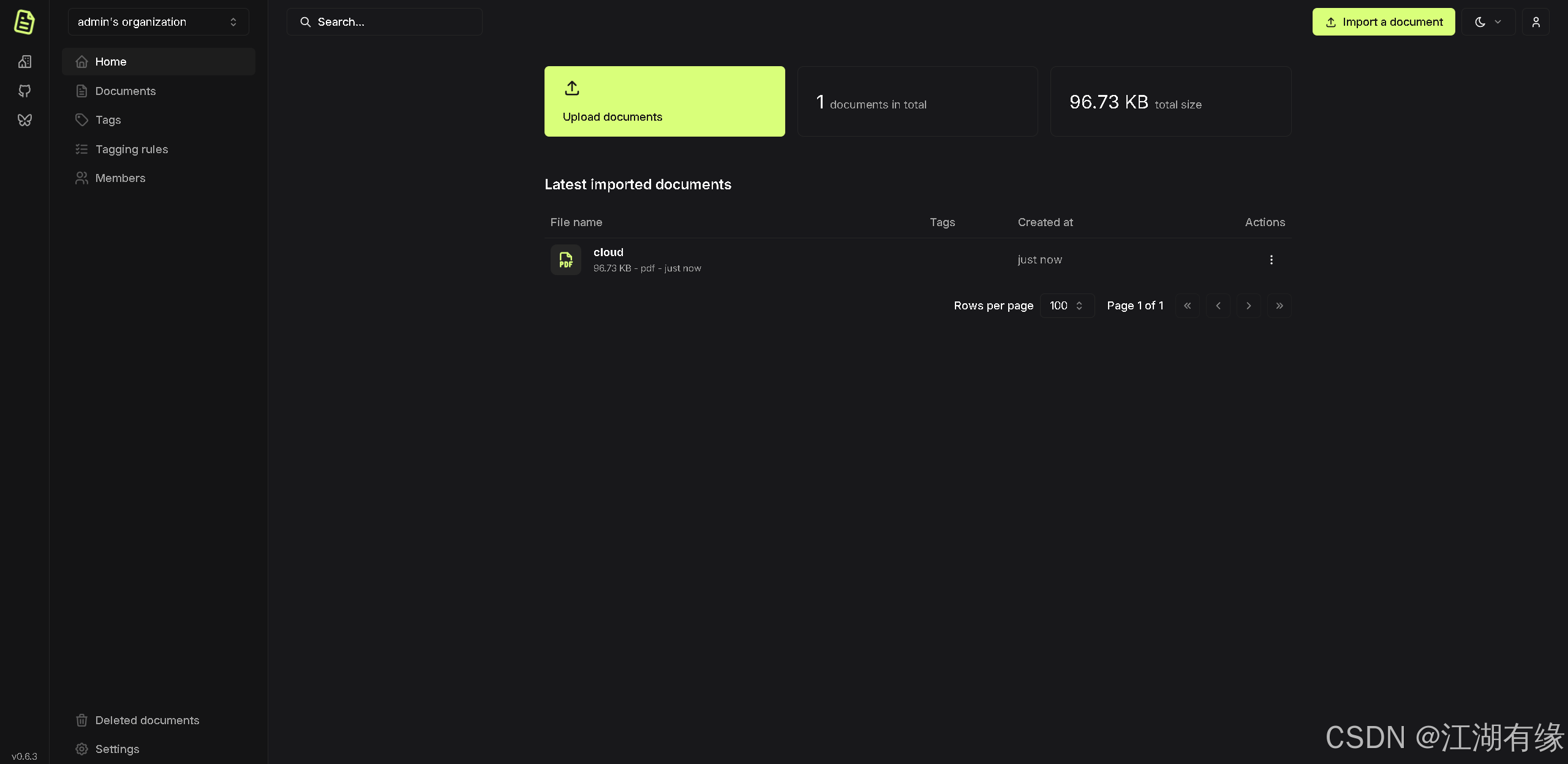Open Tagging rules in sidebar
Screen dimensions: 1568x764
coord(132,149)
